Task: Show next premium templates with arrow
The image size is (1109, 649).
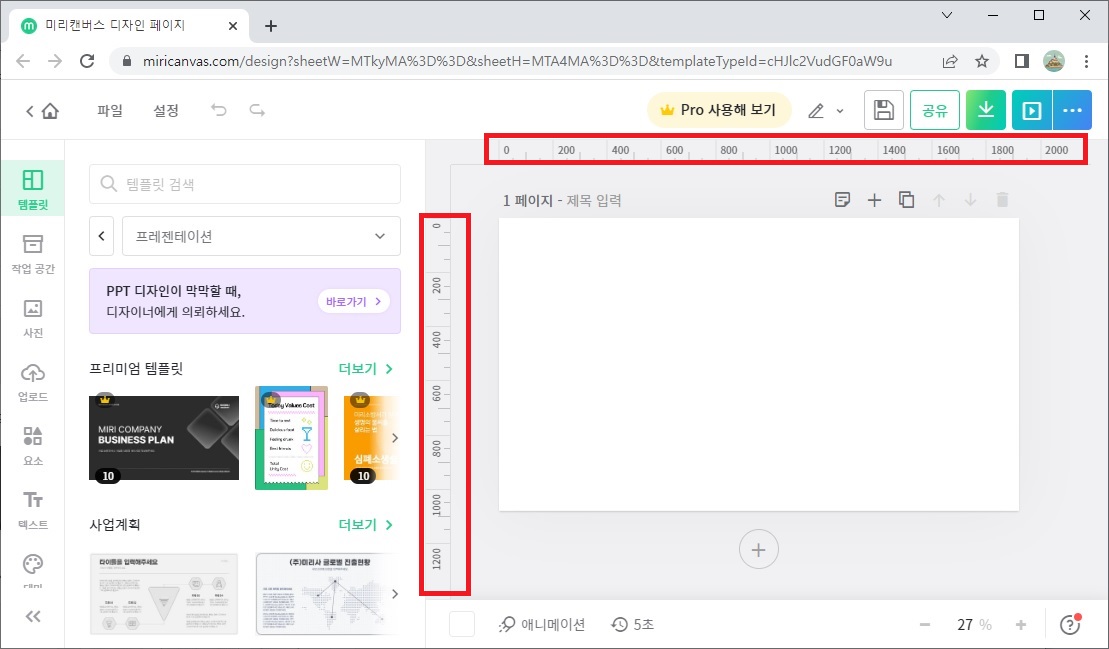Action: [395, 438]
